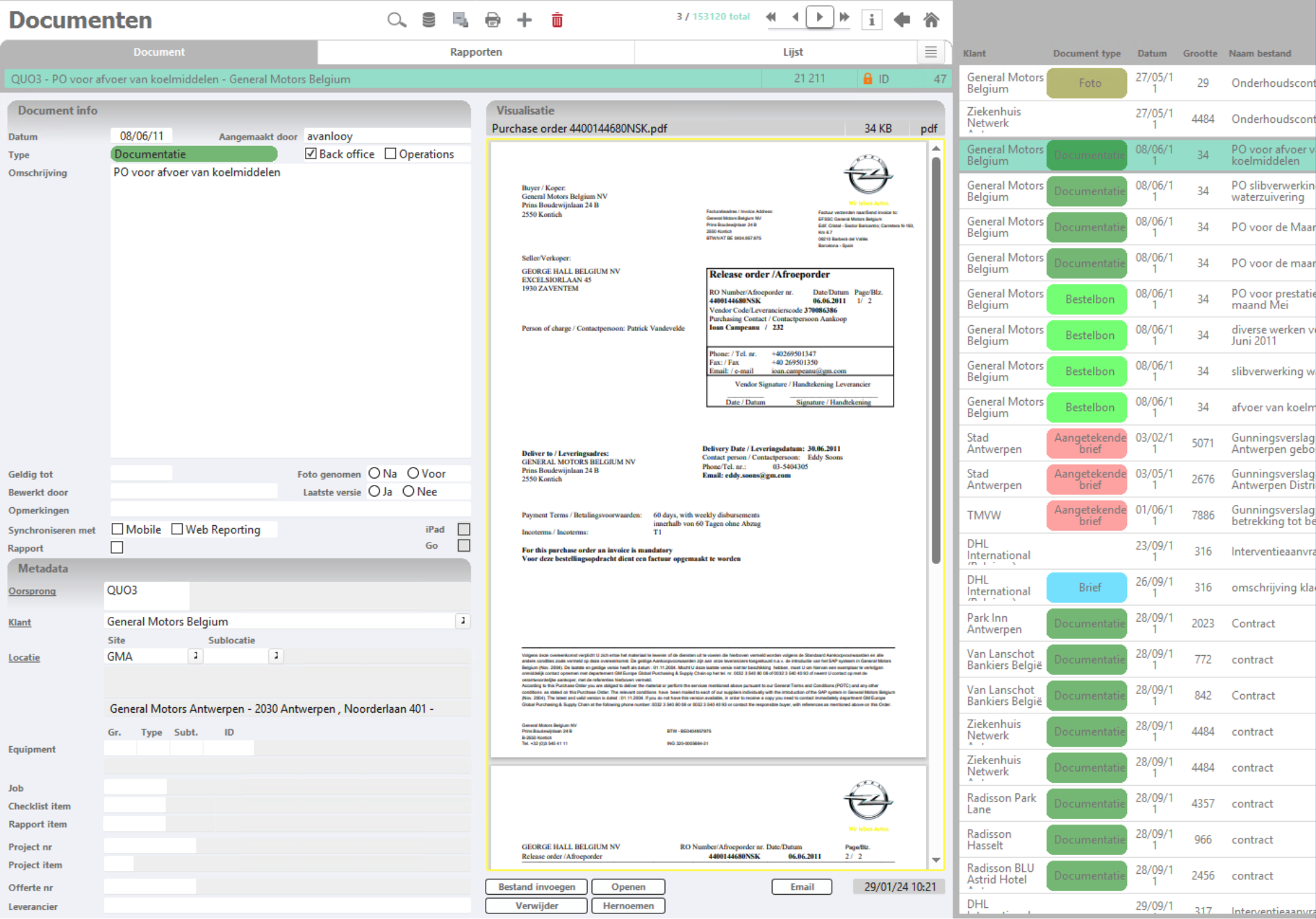Open the Sublocatie dropdown
Viewport: 1316px width, 919px height.
[276, 656]
